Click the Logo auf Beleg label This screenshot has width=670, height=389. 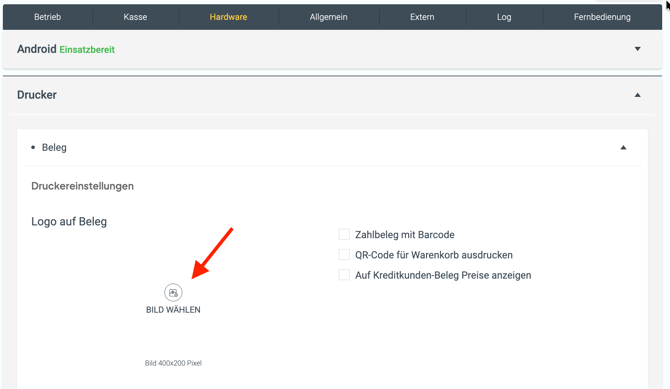pos(69,221)
